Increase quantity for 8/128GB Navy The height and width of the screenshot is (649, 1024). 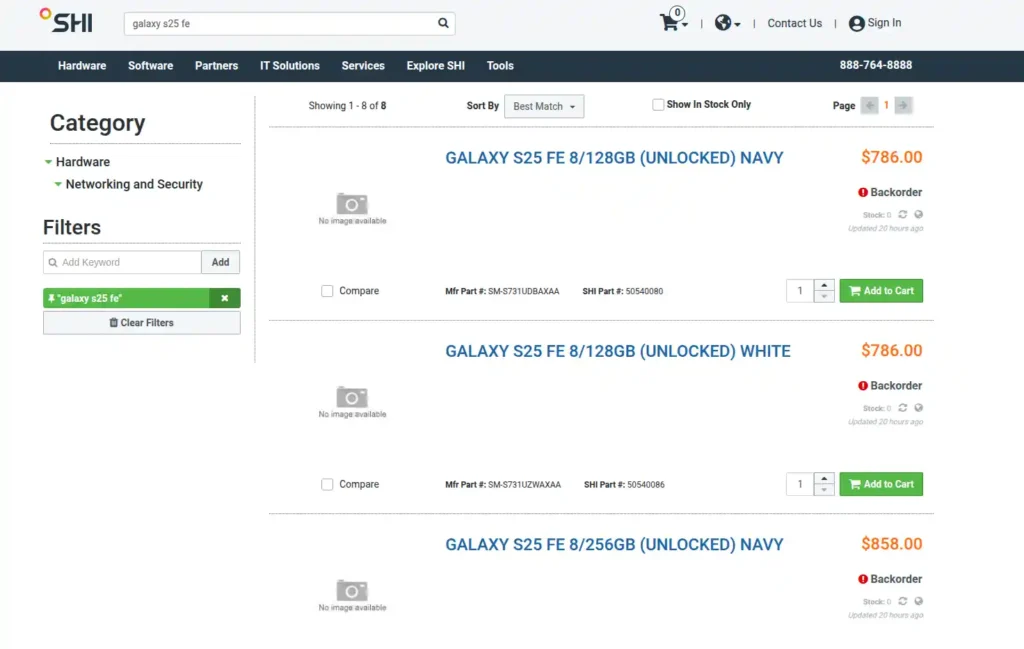click(x=824, y=285)
